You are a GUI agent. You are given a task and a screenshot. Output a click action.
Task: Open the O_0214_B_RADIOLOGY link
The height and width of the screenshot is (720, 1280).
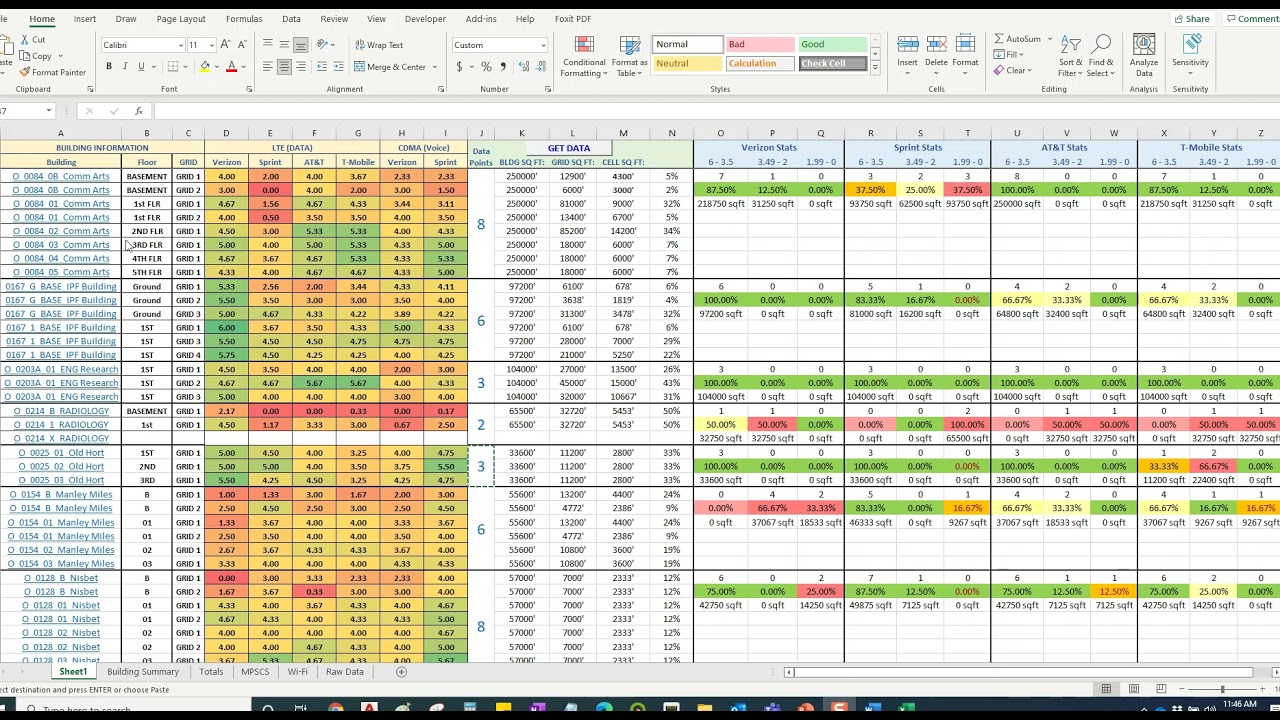61,411
